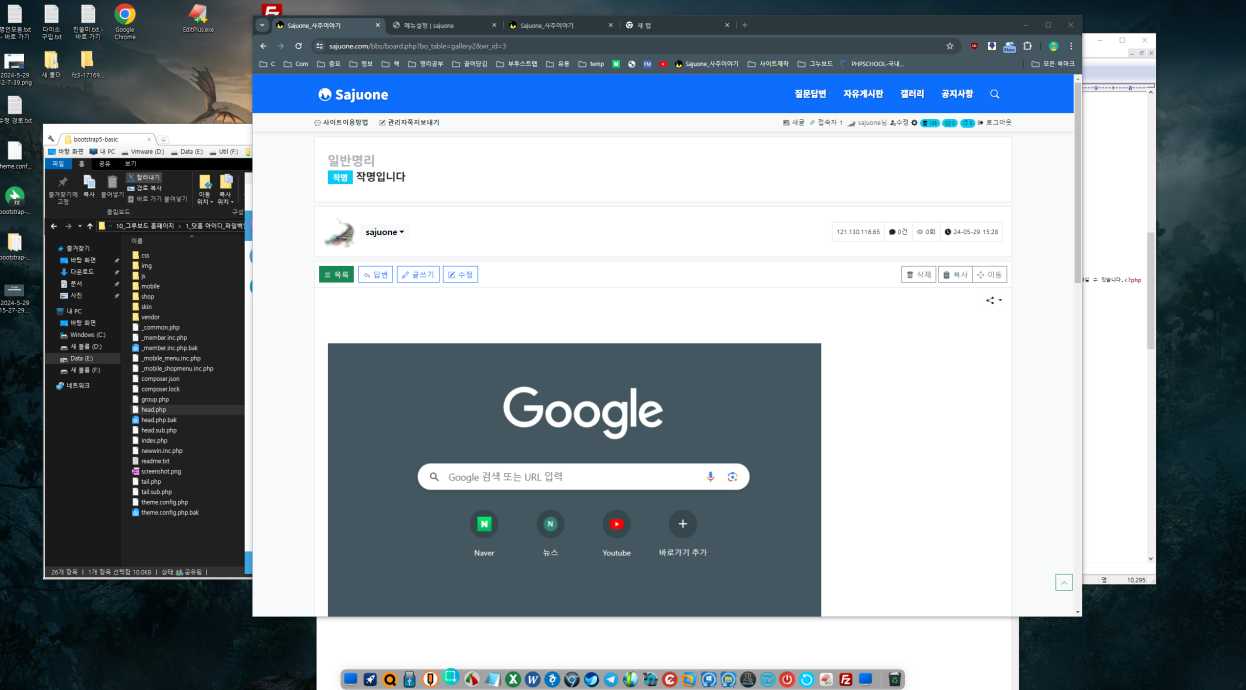The height and width of the screenshot is (690, 1246).
Task: Click the PHPSCHOOL bookmark
Action: (x=870, y=64)
